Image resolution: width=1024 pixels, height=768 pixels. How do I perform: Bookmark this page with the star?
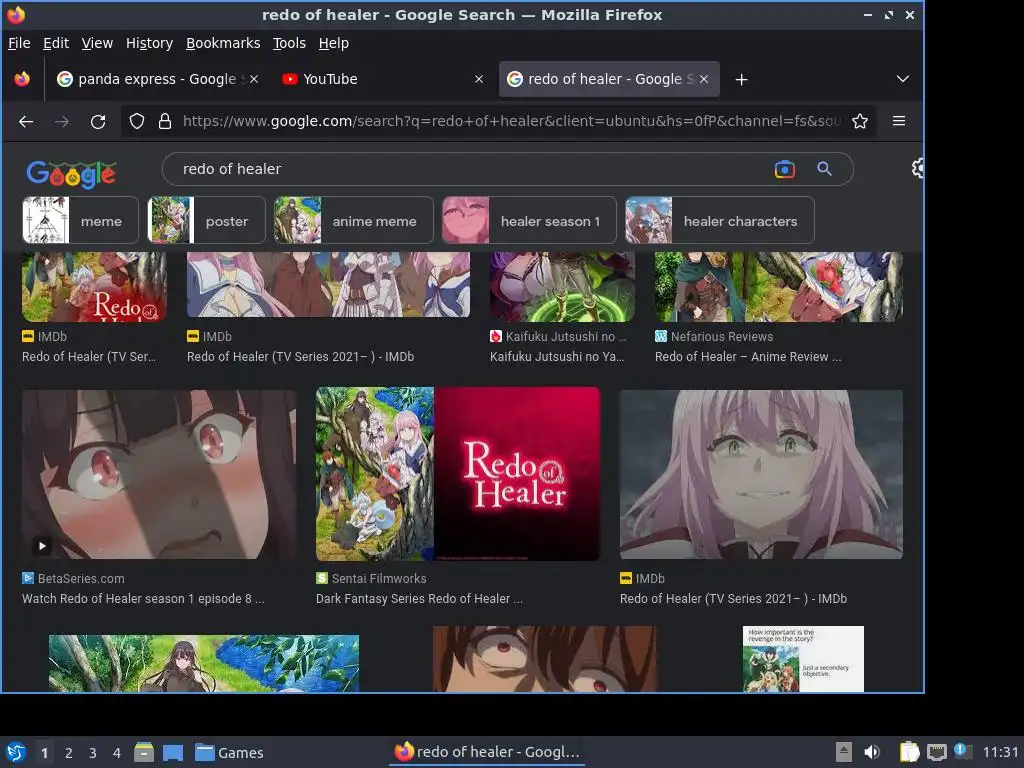(x=859, y=121)
